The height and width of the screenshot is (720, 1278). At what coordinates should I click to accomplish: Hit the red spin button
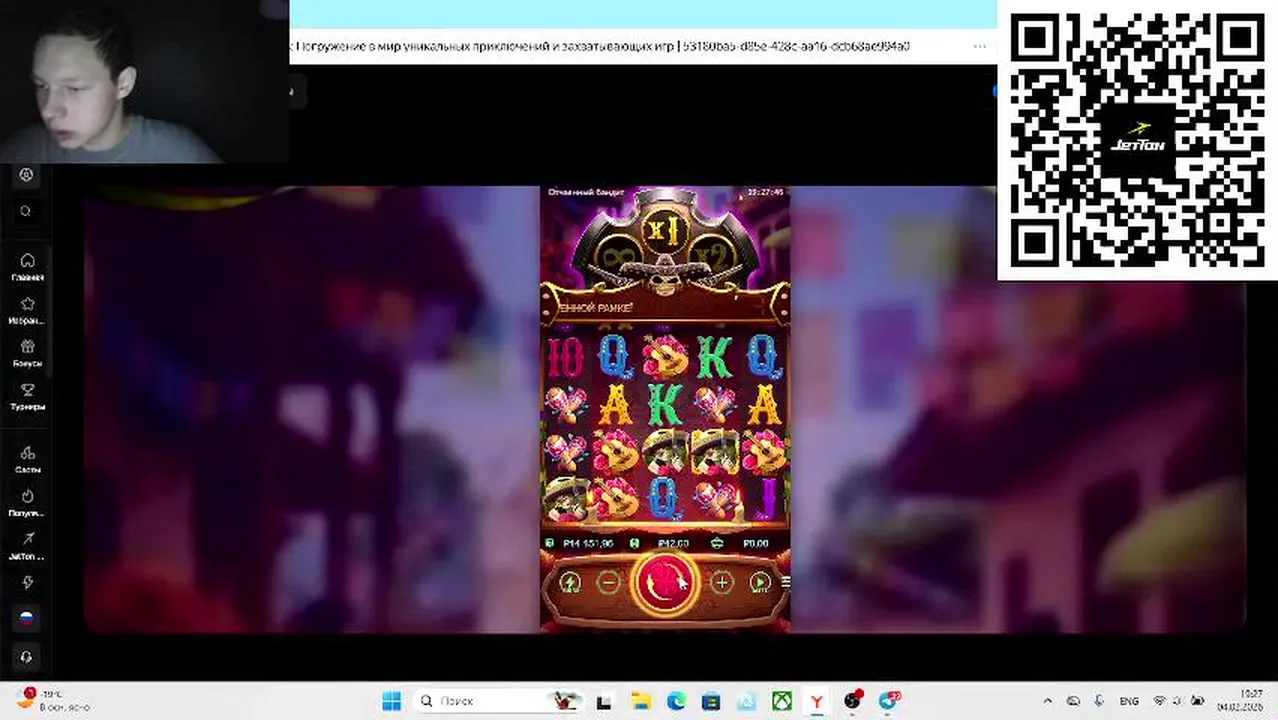pos(664,582)
